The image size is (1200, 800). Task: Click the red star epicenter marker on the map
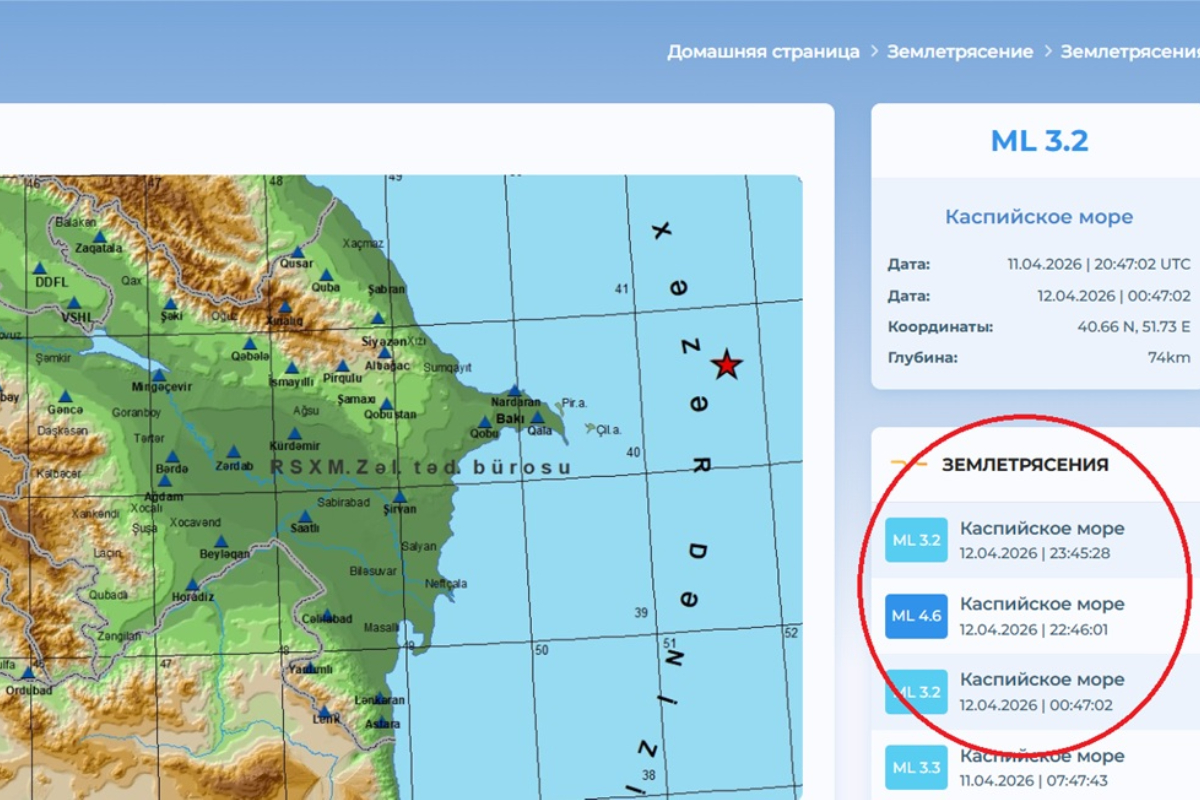(727, 365)
